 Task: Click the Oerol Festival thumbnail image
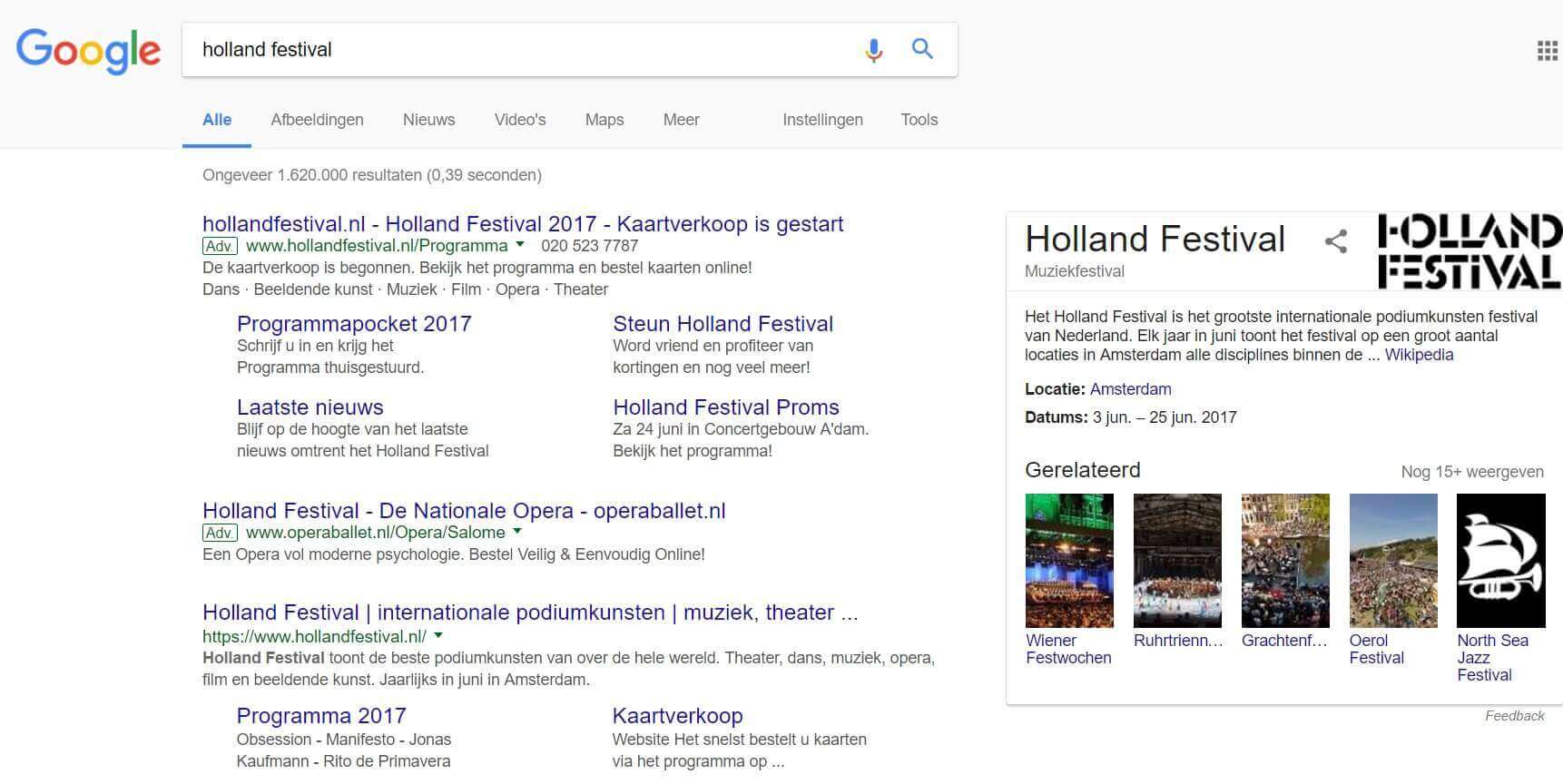click(x=1393, y=561)
